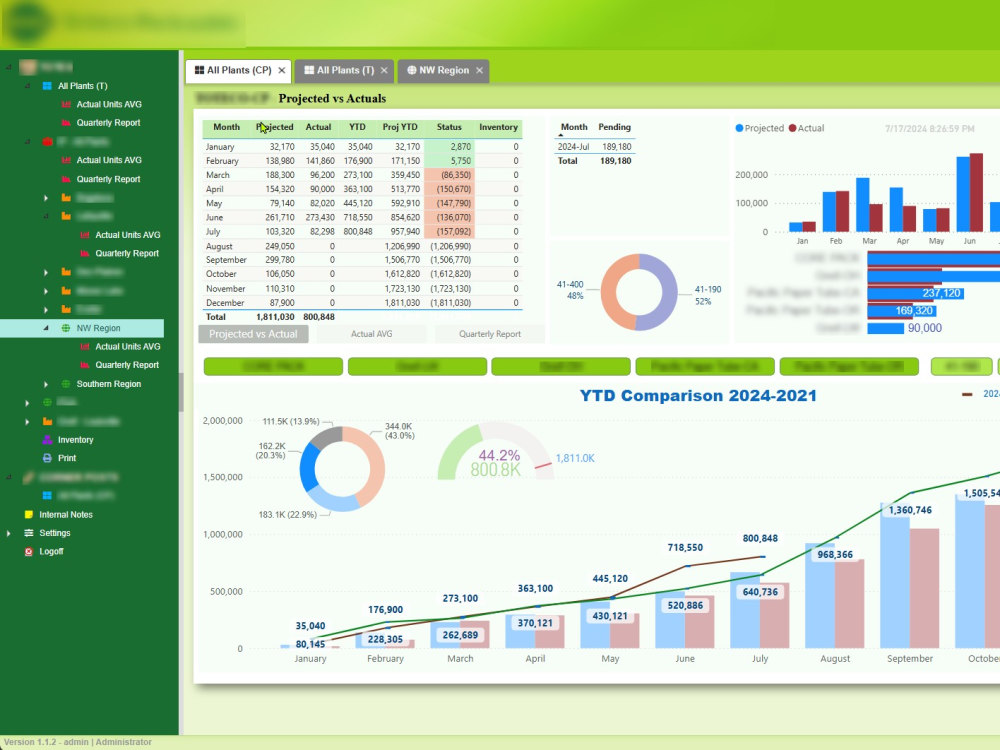
Task: Click the July 800,848 data label on chart
Action: (x=760, y=538)
